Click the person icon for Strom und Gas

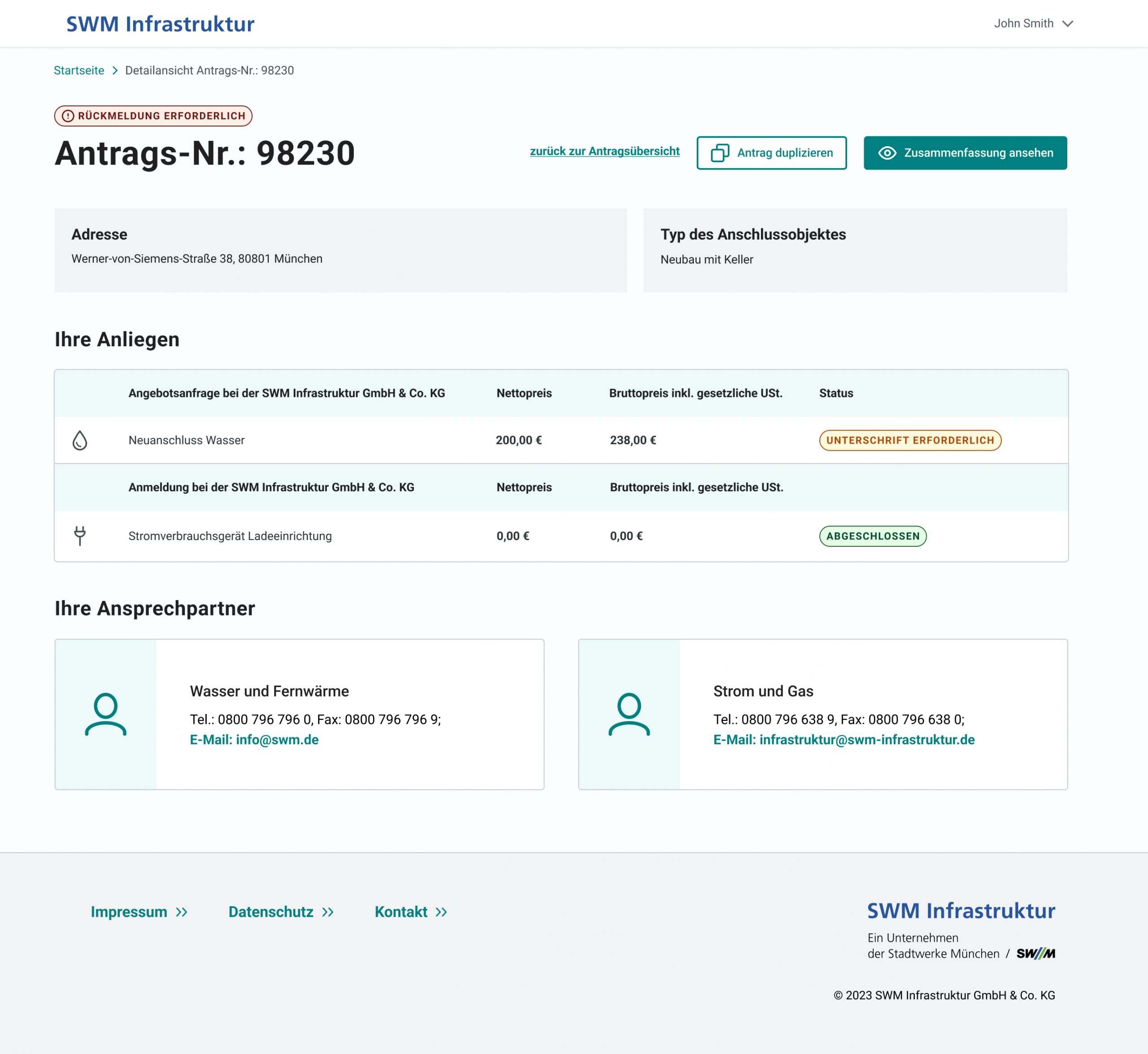[629, 714]
